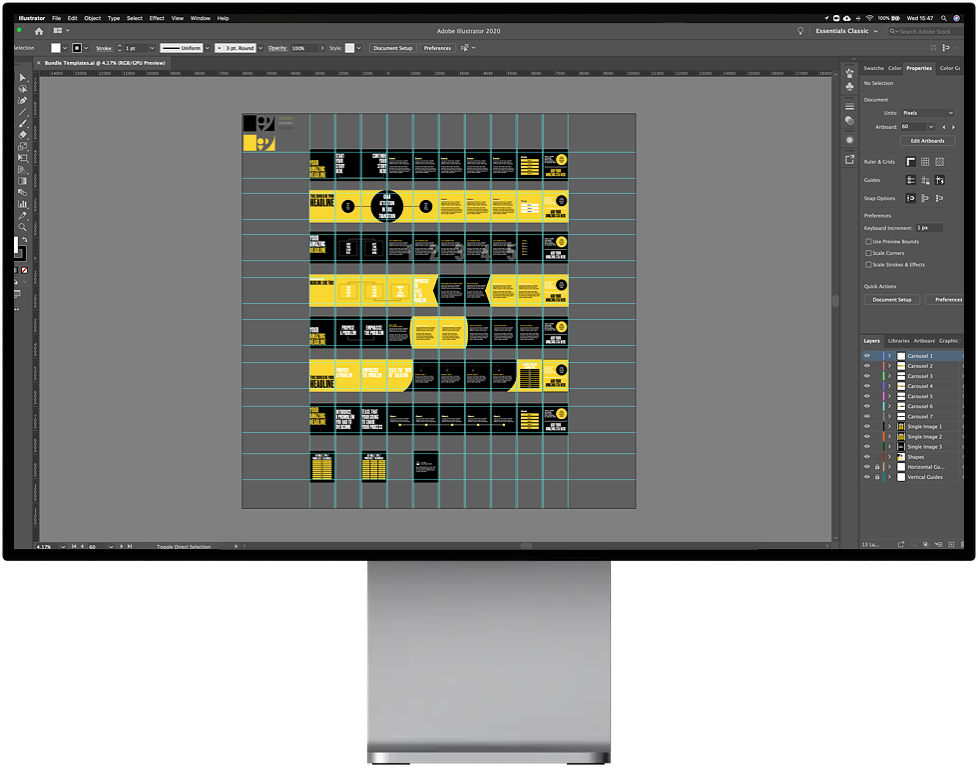Screen dimensions: 978x768
Task: Open the Effect menu
Action: (x=157, y=18)
